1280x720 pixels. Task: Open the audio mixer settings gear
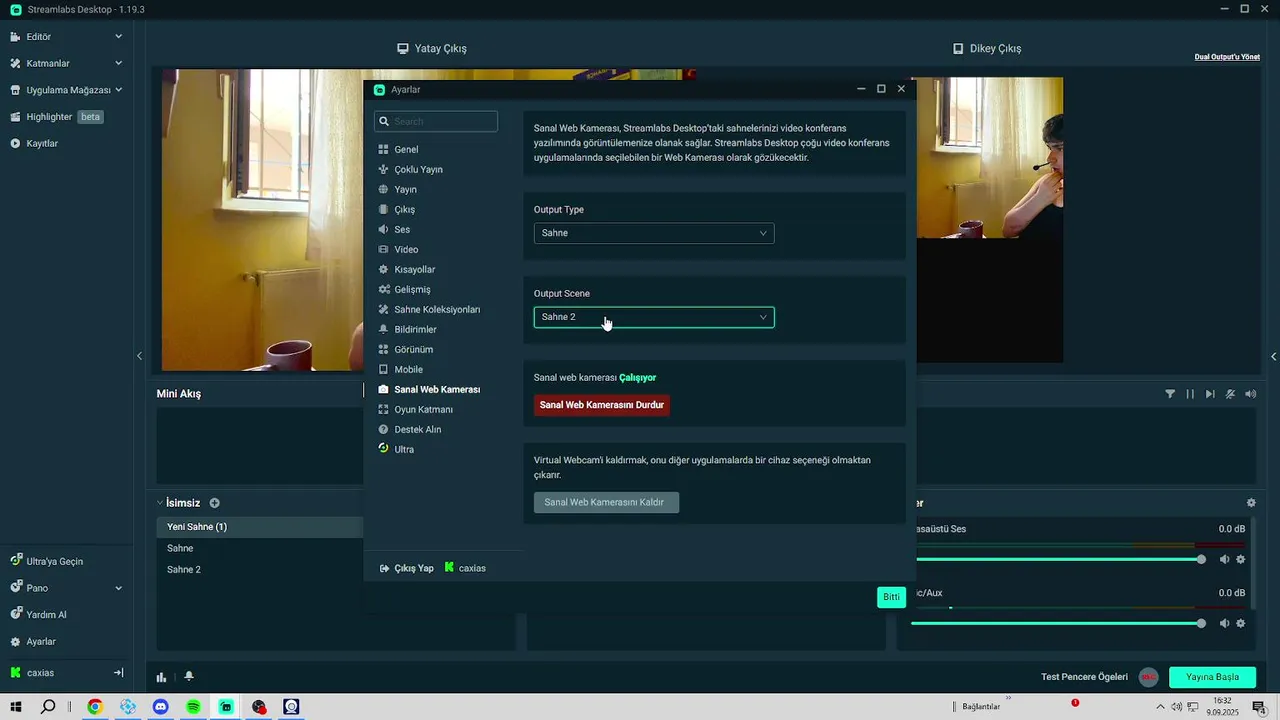click(1251, 503)
